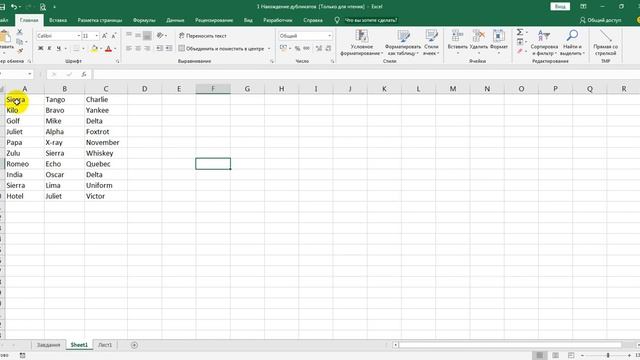Decrease font size with the small A icon
640x360 pixels.
click(113, 36)
